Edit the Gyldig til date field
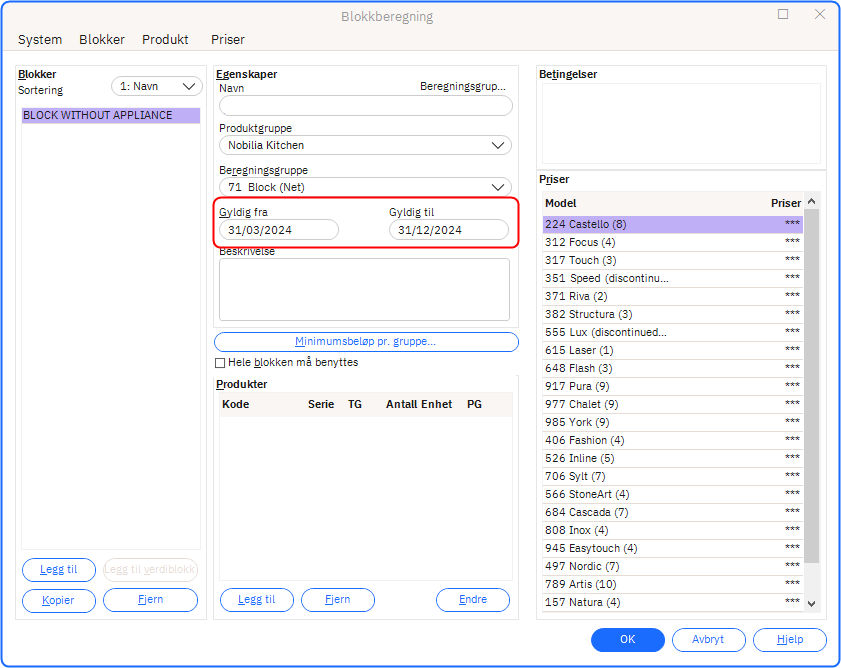The image size is (841, 668). (448, 230)
